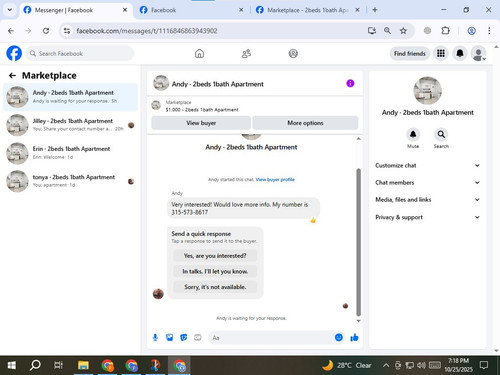Close the Messenger | Facebook tab
The height and width of the screenshot is (375, 500).
[125, 10]
